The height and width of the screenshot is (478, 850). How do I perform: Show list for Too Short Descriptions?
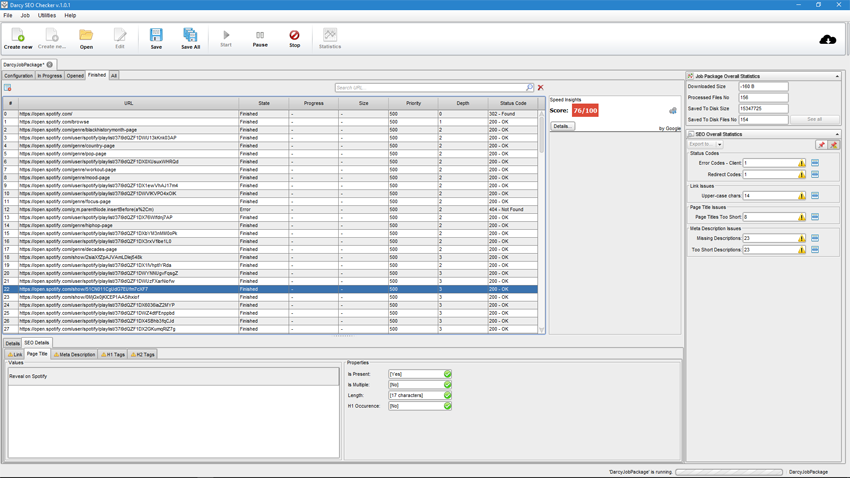click(815, 250)
